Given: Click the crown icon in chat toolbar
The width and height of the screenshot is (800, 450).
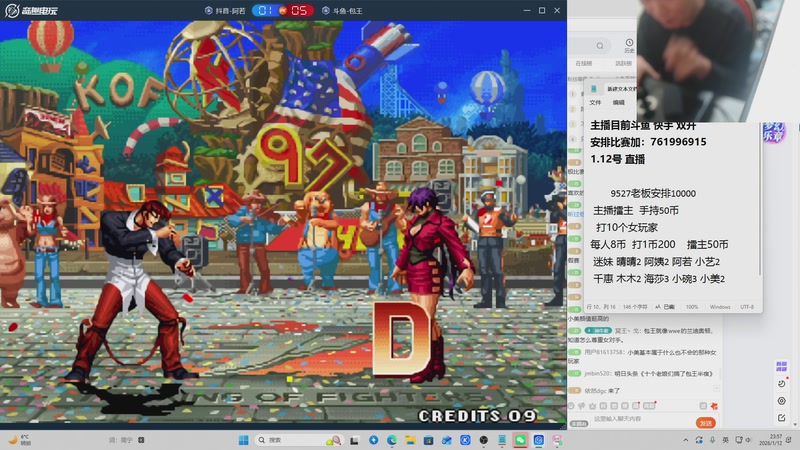Looking at the screenshot, I should pyautogui.click(x=592, y=406).
